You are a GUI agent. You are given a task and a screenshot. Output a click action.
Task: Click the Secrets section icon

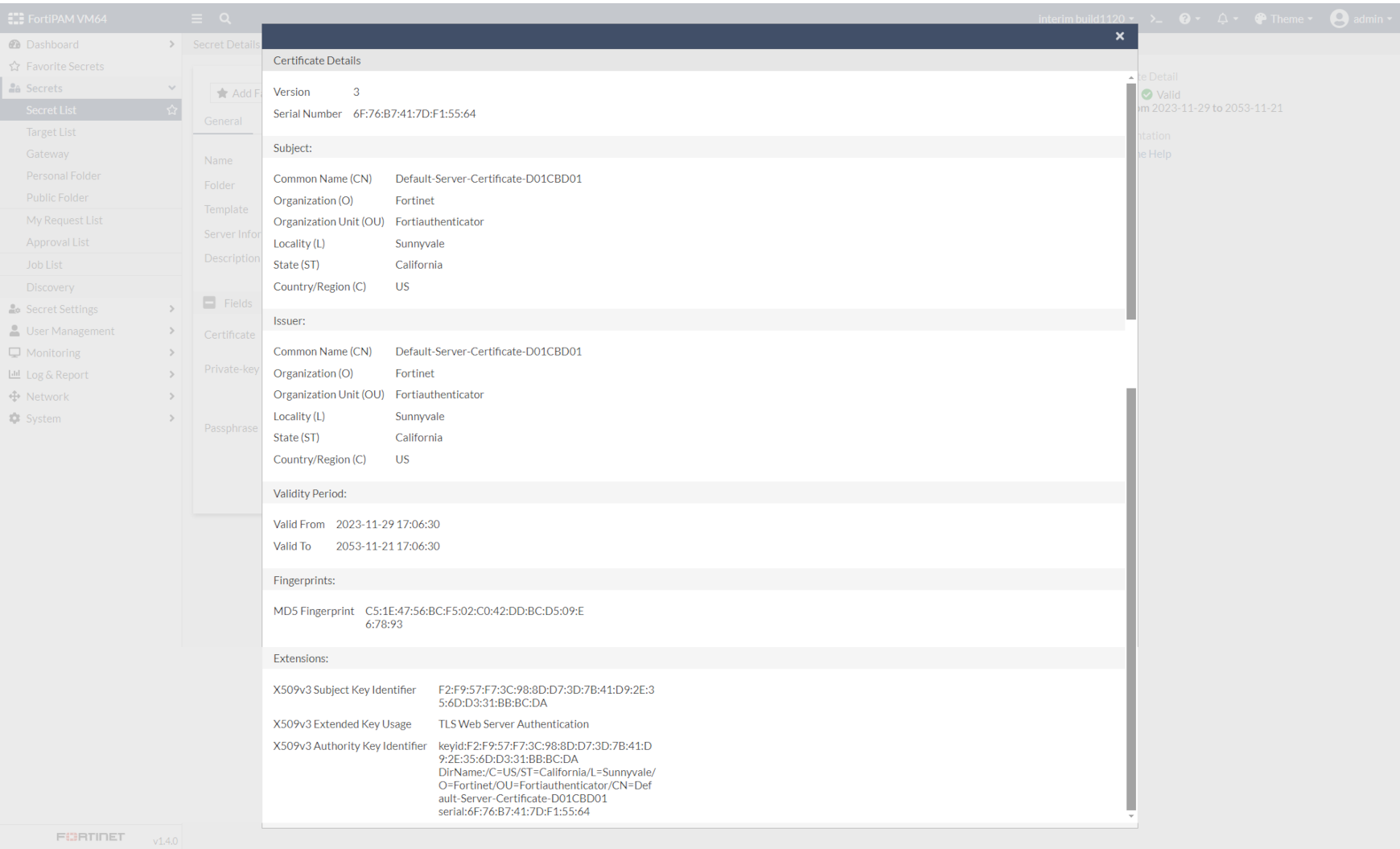14,88
